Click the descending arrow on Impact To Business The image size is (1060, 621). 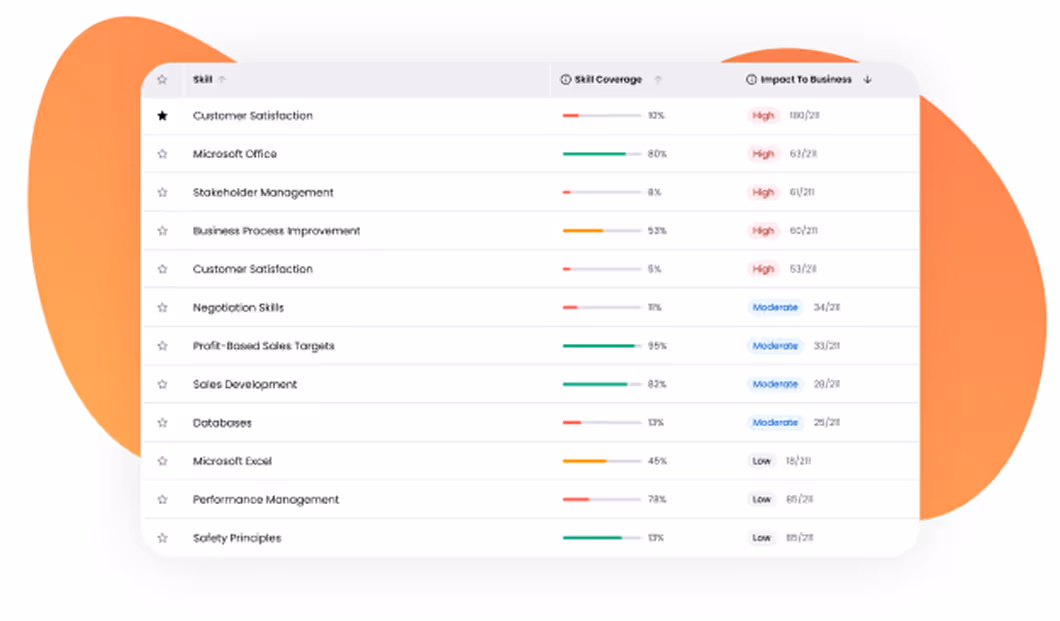866,80
